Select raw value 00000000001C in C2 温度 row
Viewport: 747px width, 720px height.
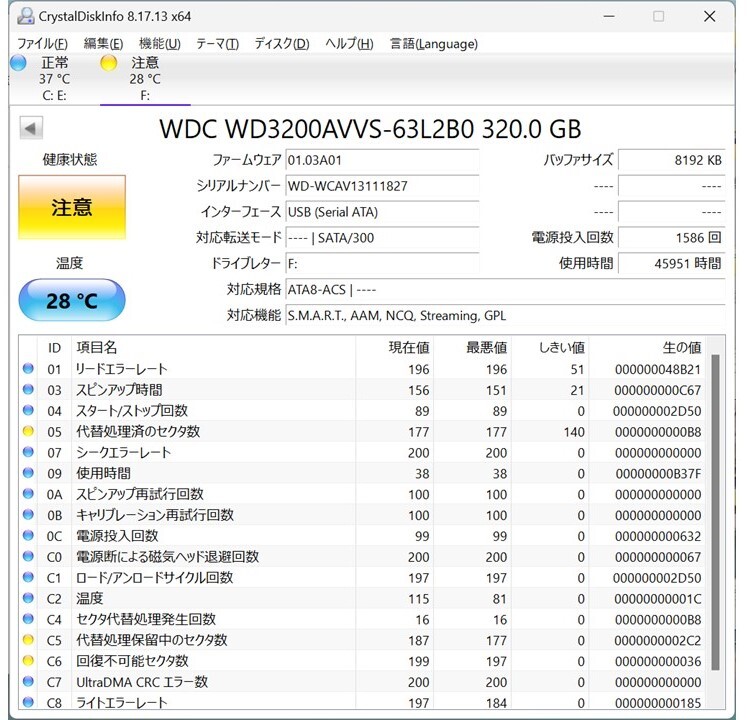(657, 599)
